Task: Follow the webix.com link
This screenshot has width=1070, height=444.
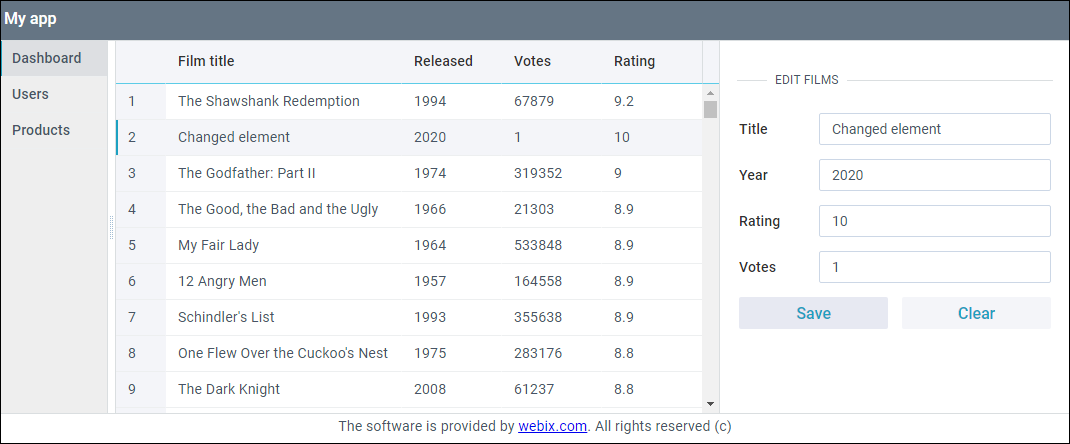Action: point(552,426)
